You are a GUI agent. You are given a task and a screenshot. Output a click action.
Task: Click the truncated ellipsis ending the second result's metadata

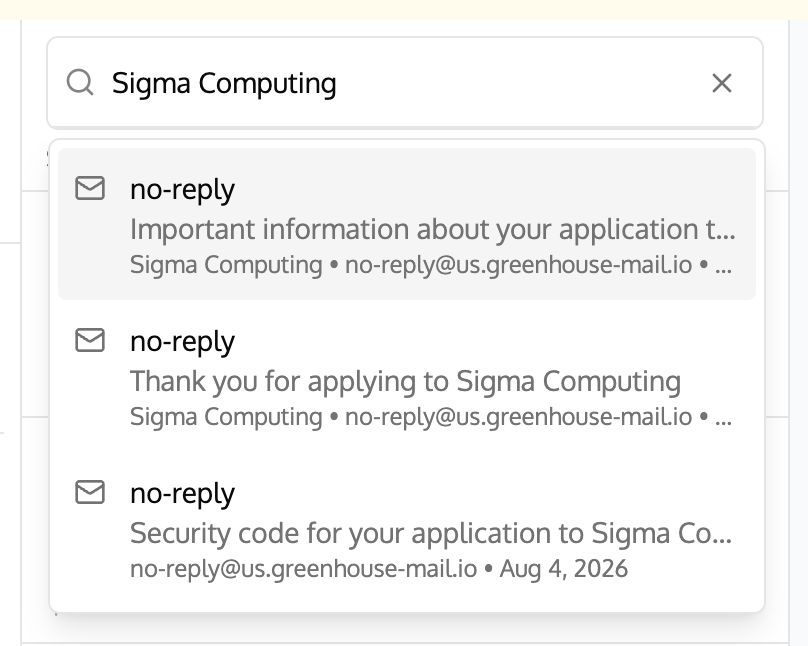point(723,421)
